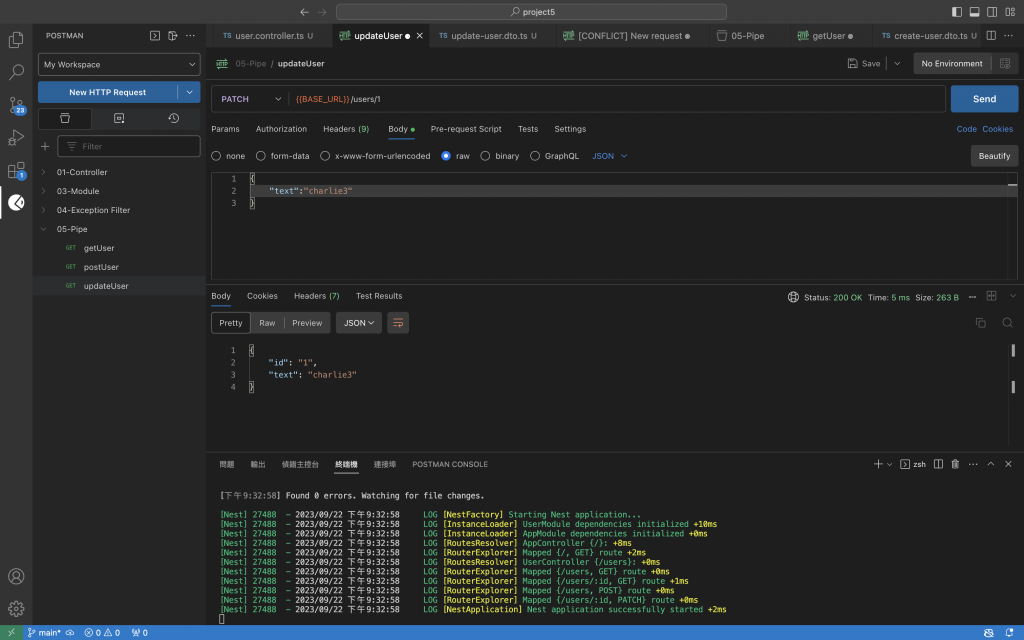The width and height of the screenshot is (1024, 640).
Task: Open Source Control view with badge 23
Action: [x=16, y=105]
